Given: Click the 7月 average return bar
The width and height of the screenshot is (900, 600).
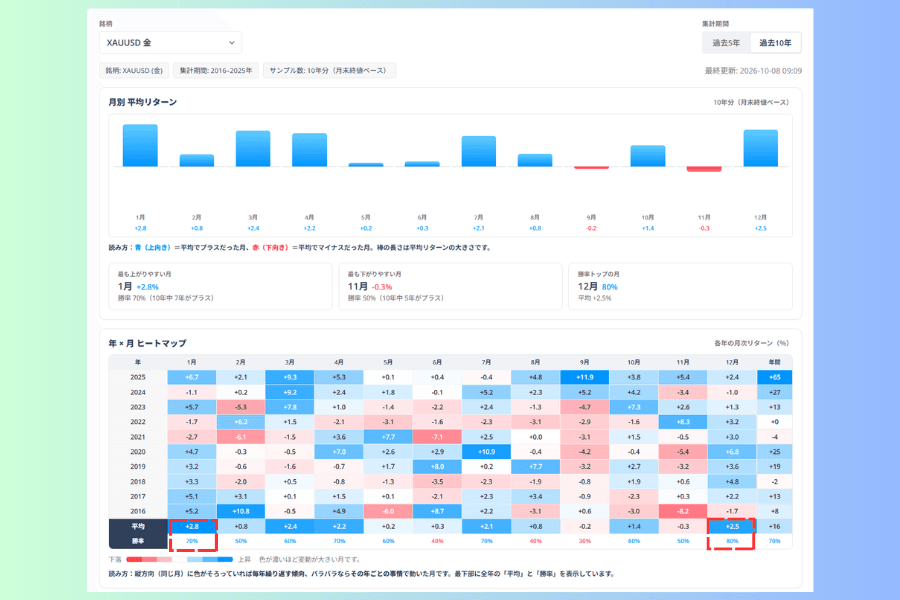Looking at the screenshot, I should click(479, 151).
